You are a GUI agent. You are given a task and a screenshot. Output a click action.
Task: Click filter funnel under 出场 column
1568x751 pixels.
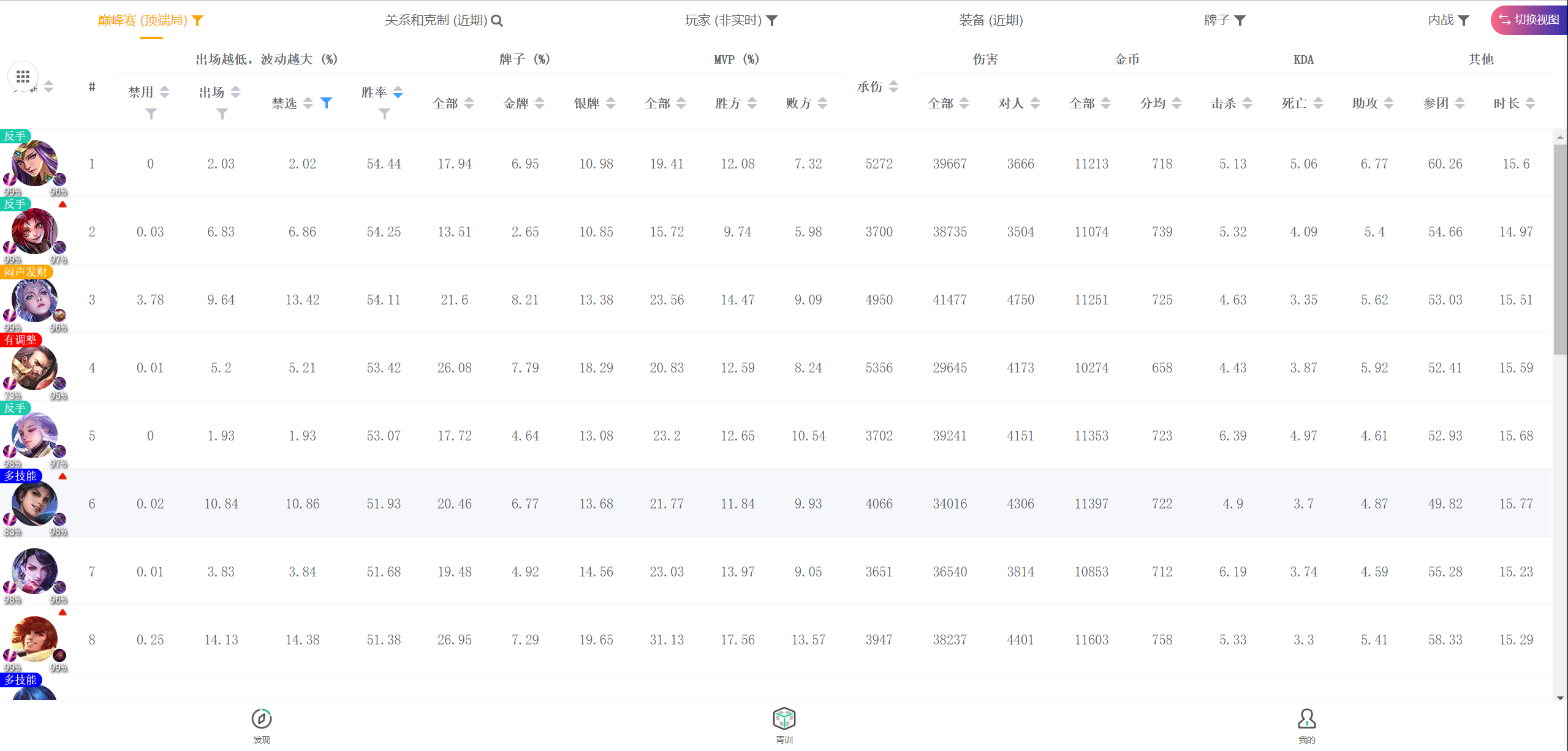click(222, 114)
